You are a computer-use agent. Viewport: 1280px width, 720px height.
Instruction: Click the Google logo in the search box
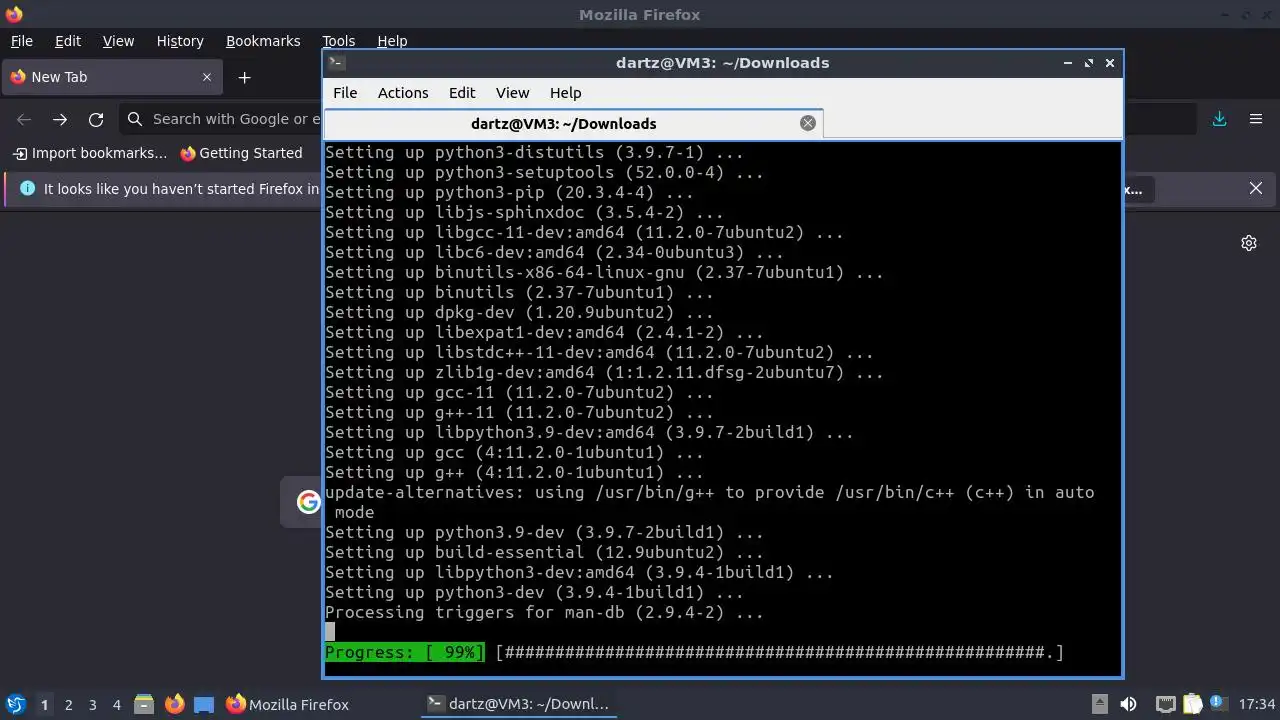point(308,501)
